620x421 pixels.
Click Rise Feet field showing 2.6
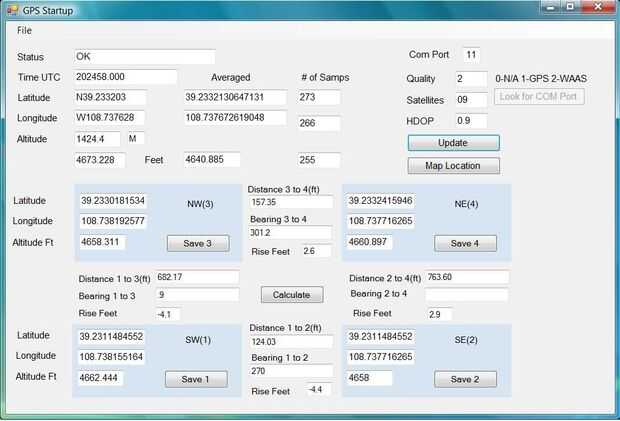316,251
